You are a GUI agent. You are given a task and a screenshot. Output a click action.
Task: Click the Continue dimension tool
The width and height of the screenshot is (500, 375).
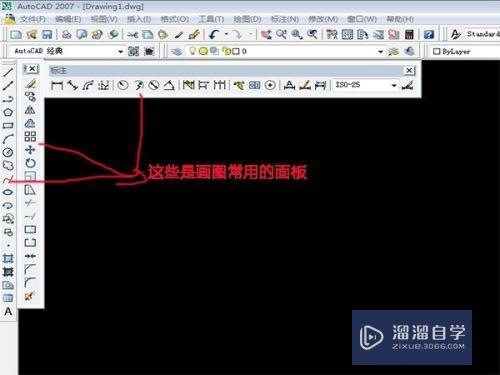(220, 85)
